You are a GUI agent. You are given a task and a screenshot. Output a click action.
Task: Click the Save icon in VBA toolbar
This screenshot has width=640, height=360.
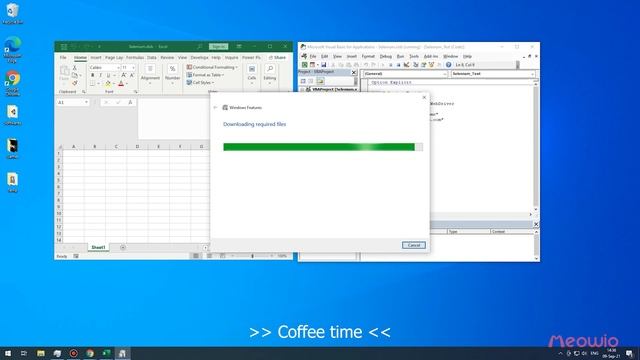coord(324,65)
